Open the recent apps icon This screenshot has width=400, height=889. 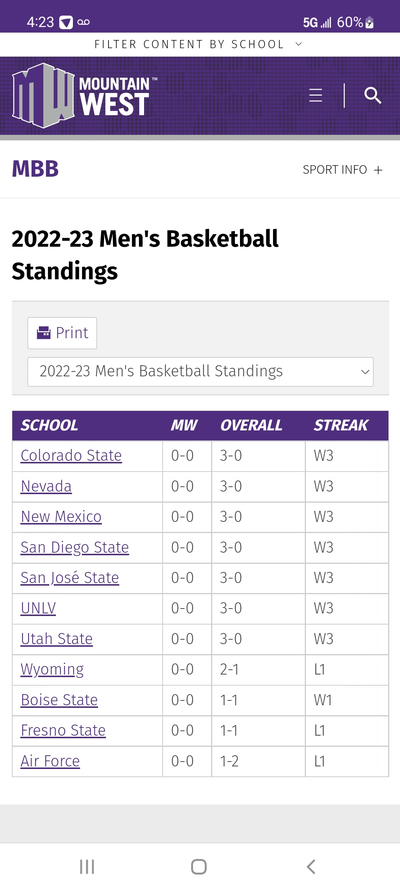tap(87, 866)
